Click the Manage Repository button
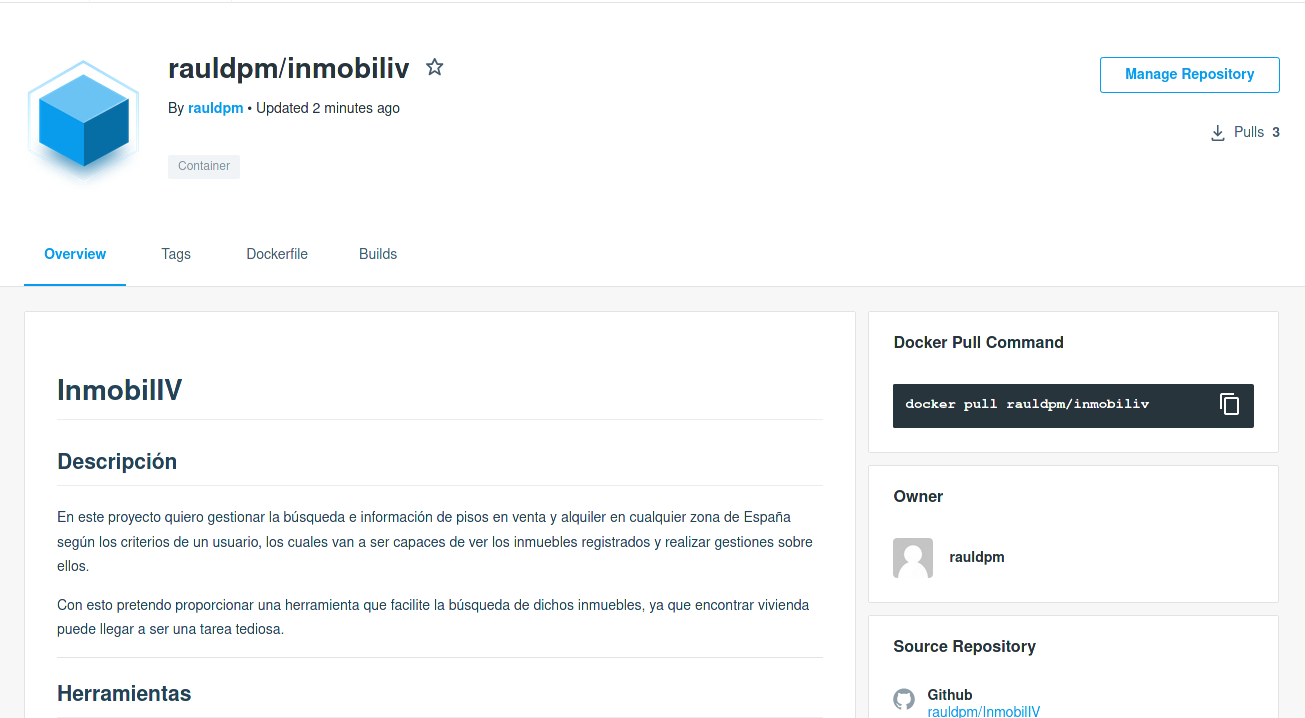Screen dimensions: 1305x718 pyautogui.click(x=1190, y=75)
